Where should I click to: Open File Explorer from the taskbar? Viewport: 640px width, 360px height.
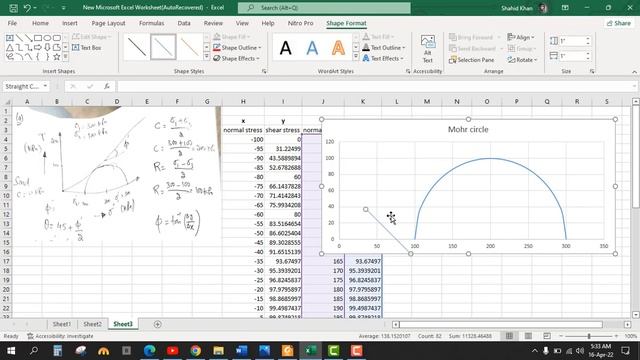[x=218, y=351]
